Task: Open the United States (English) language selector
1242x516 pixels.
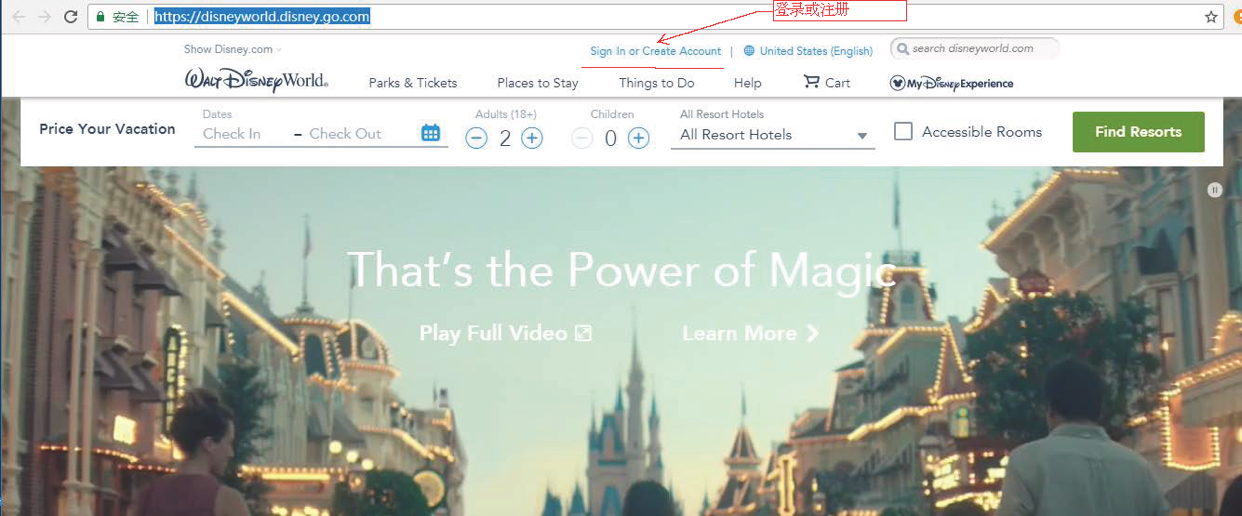Action: click(x=808, y=51)
